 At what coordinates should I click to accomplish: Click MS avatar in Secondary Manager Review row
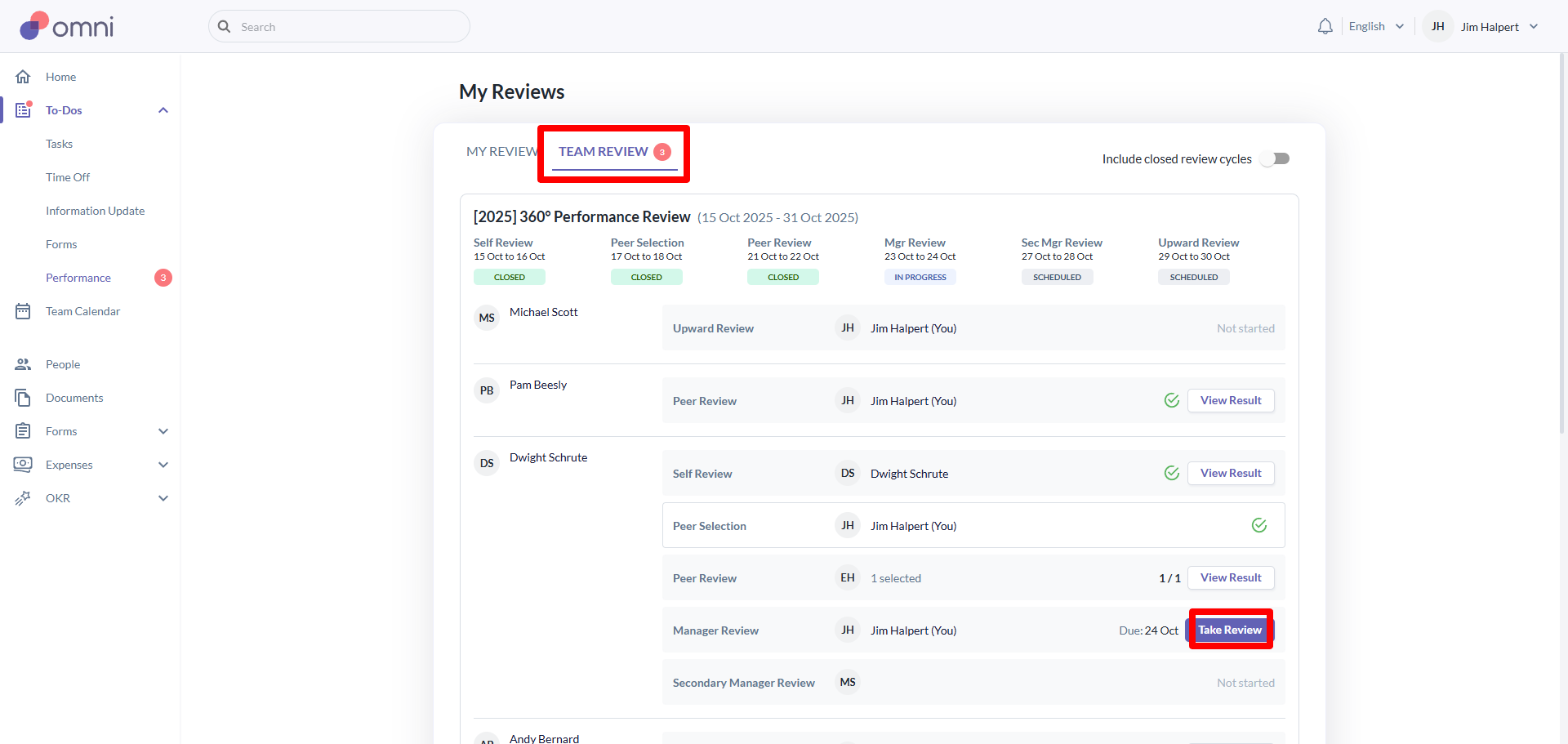tap(848, 682)
